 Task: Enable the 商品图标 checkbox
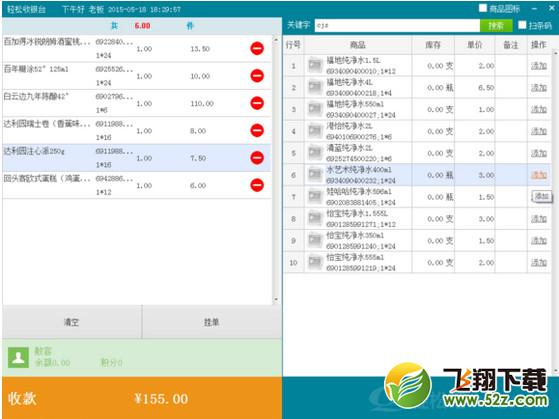[x=483, y=8]
